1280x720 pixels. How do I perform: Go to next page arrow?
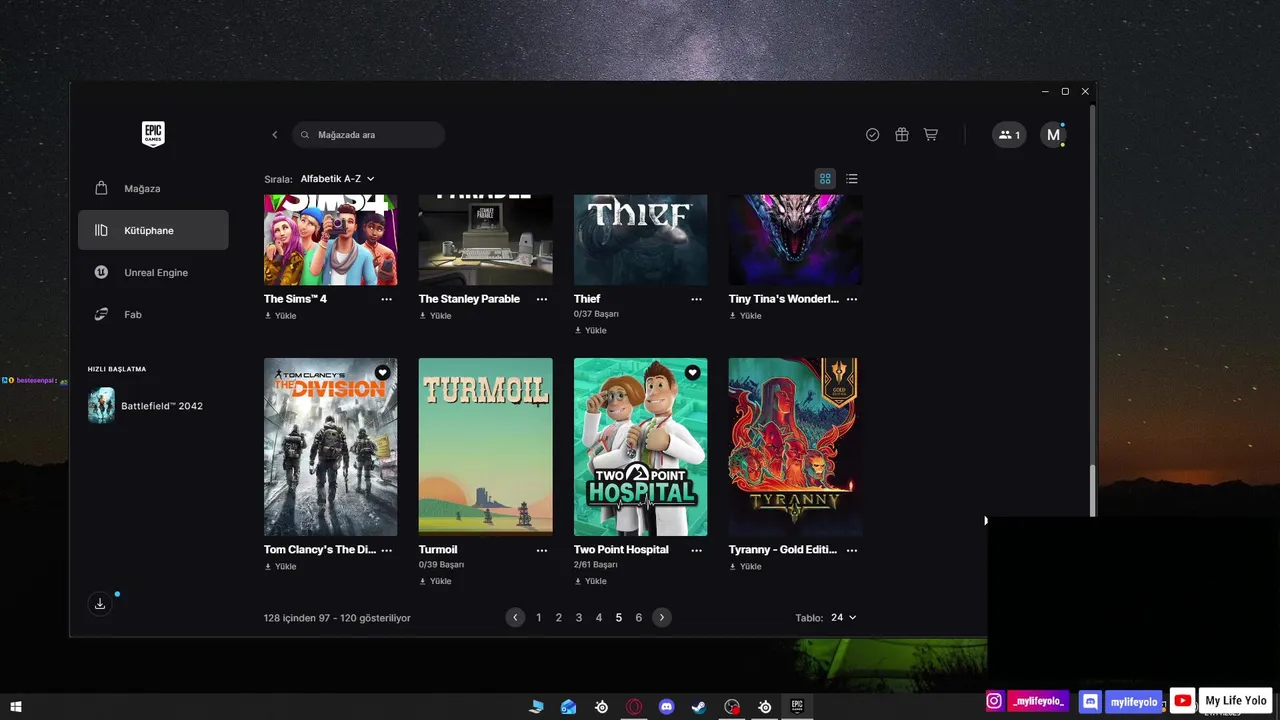662,618
